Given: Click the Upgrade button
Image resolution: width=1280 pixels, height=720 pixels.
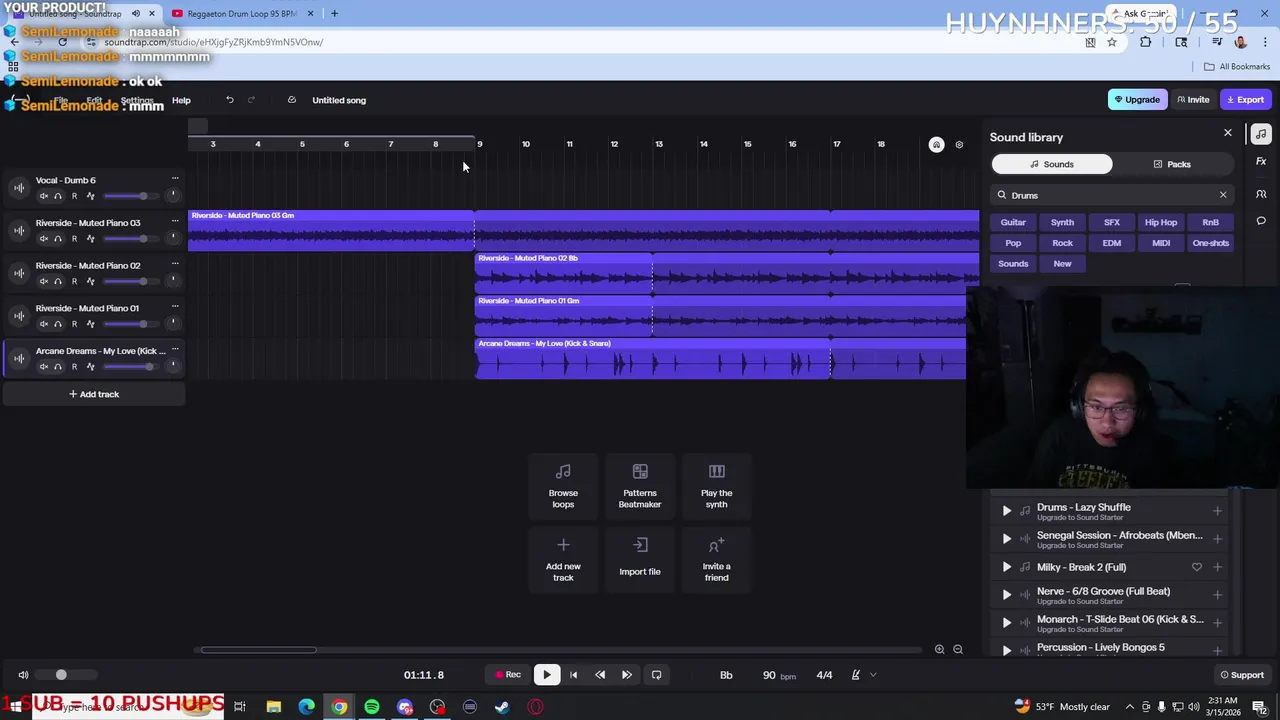Looking at the screenshot, I should [1136, 100].
